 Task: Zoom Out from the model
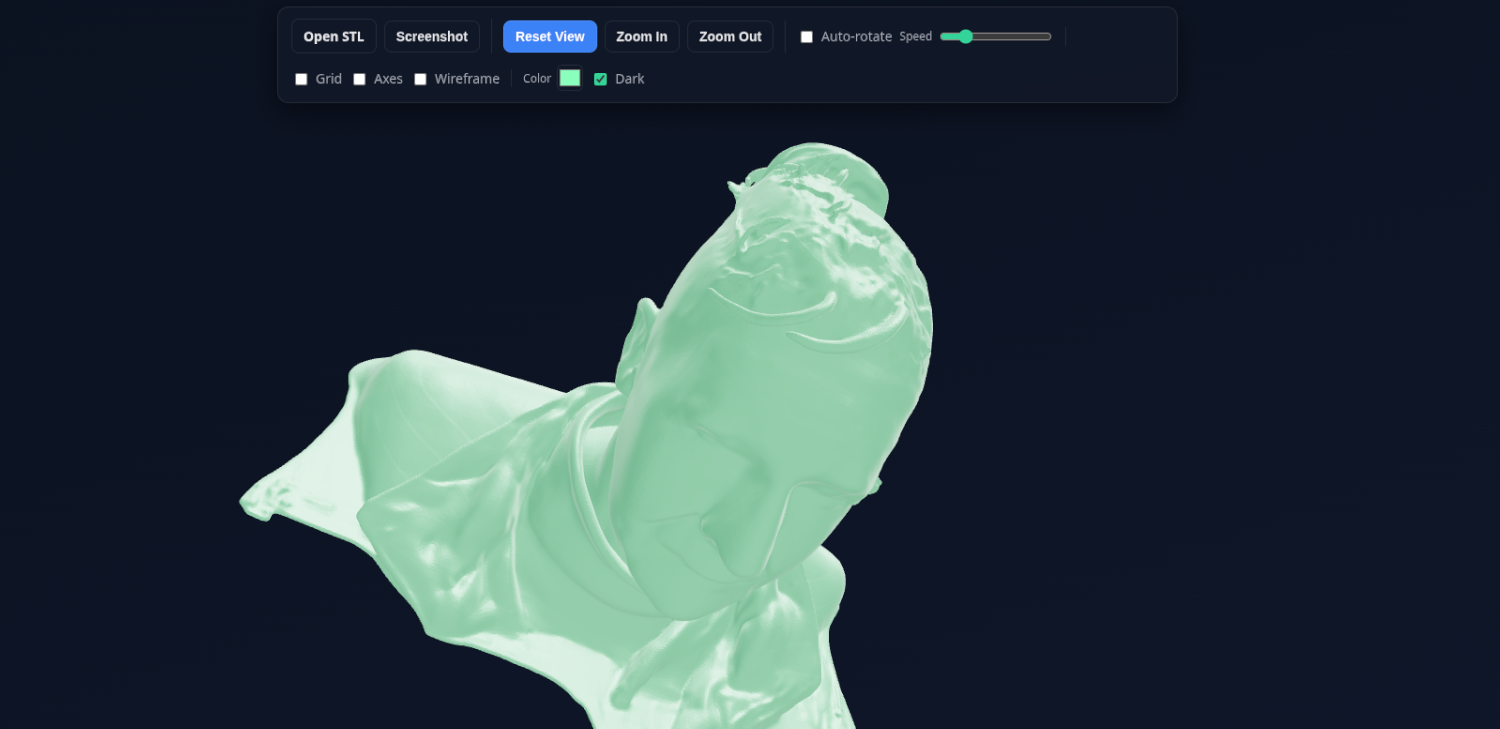(730, 36)
